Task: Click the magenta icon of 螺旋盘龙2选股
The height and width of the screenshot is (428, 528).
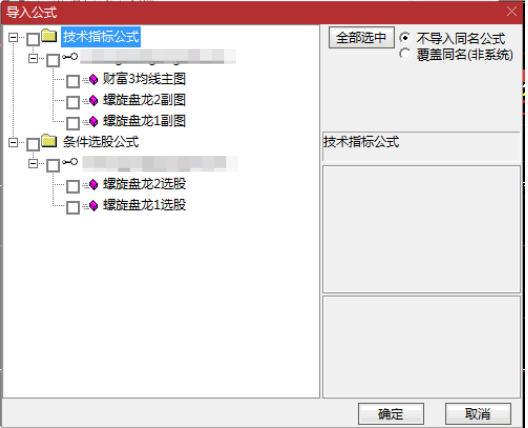Action: click(93, 184)
